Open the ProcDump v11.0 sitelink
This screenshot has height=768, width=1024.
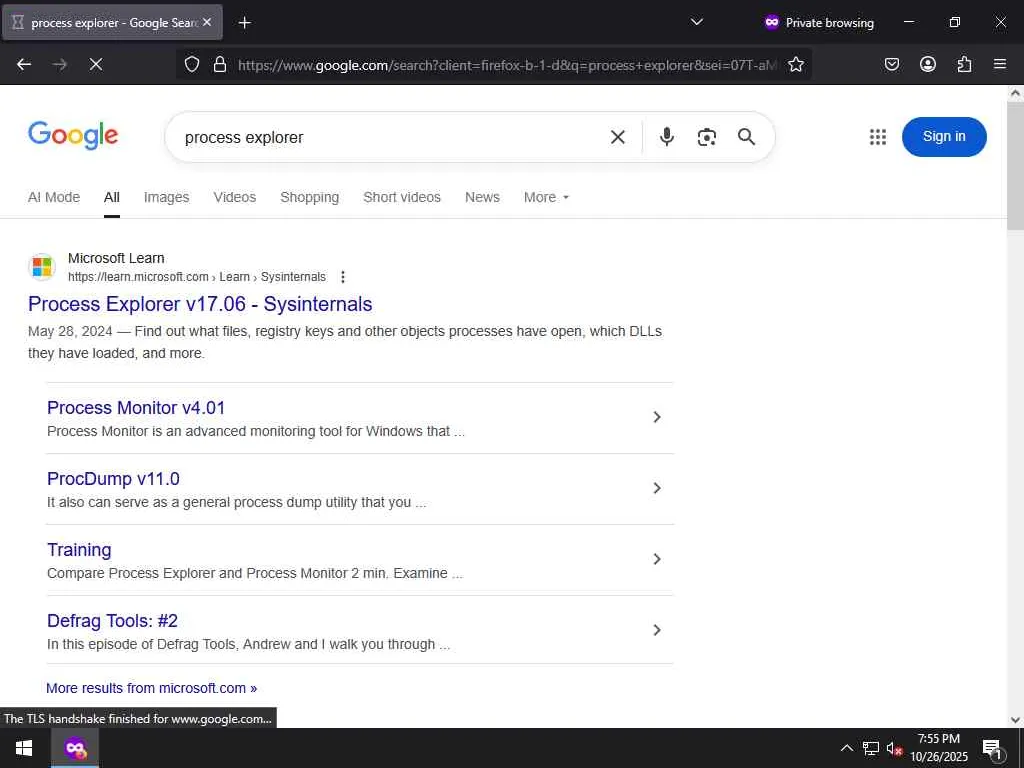coord(113,479)
